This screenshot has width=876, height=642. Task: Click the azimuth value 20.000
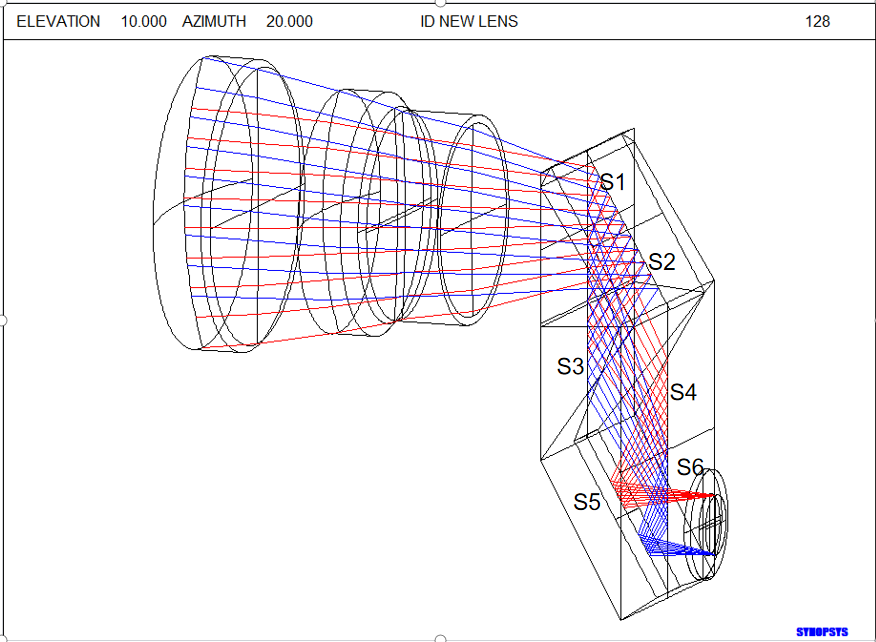[x=289, y=22]
